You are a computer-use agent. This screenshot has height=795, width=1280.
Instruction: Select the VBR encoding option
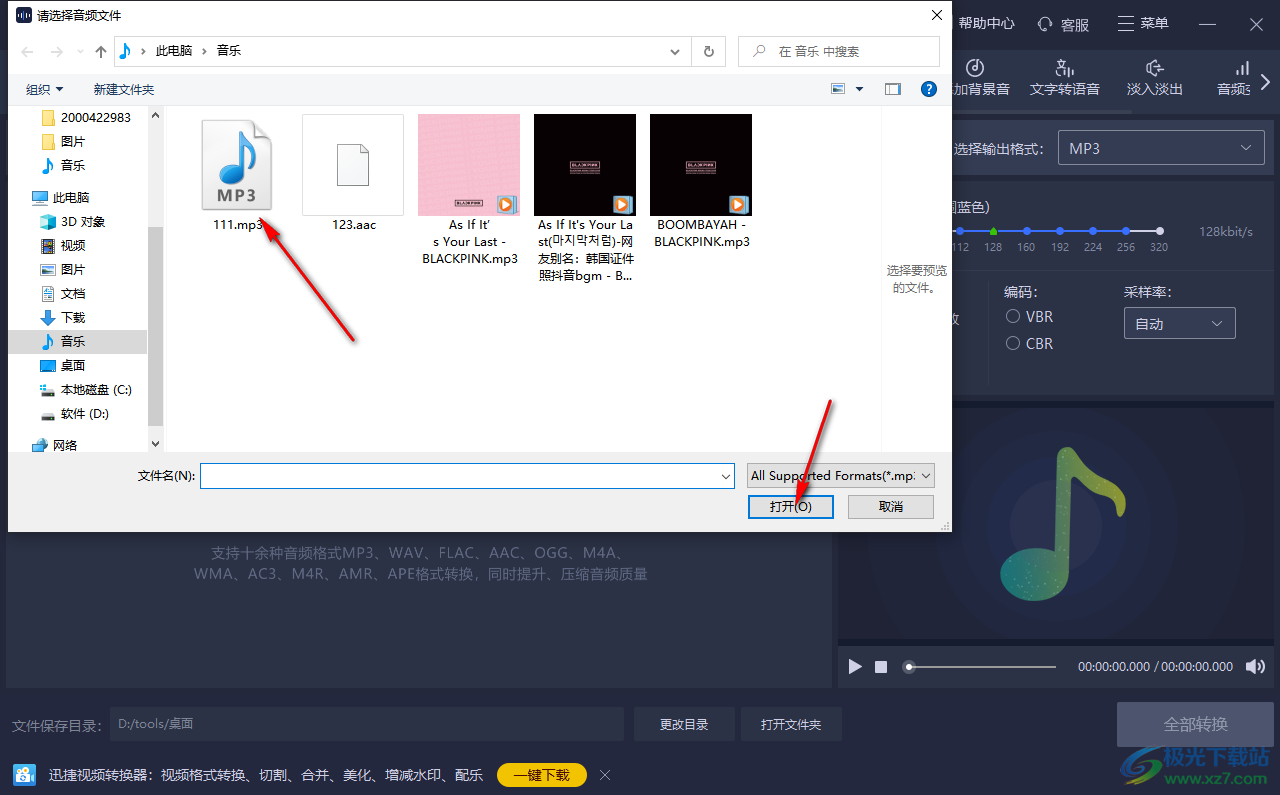tap(1029, 316)
